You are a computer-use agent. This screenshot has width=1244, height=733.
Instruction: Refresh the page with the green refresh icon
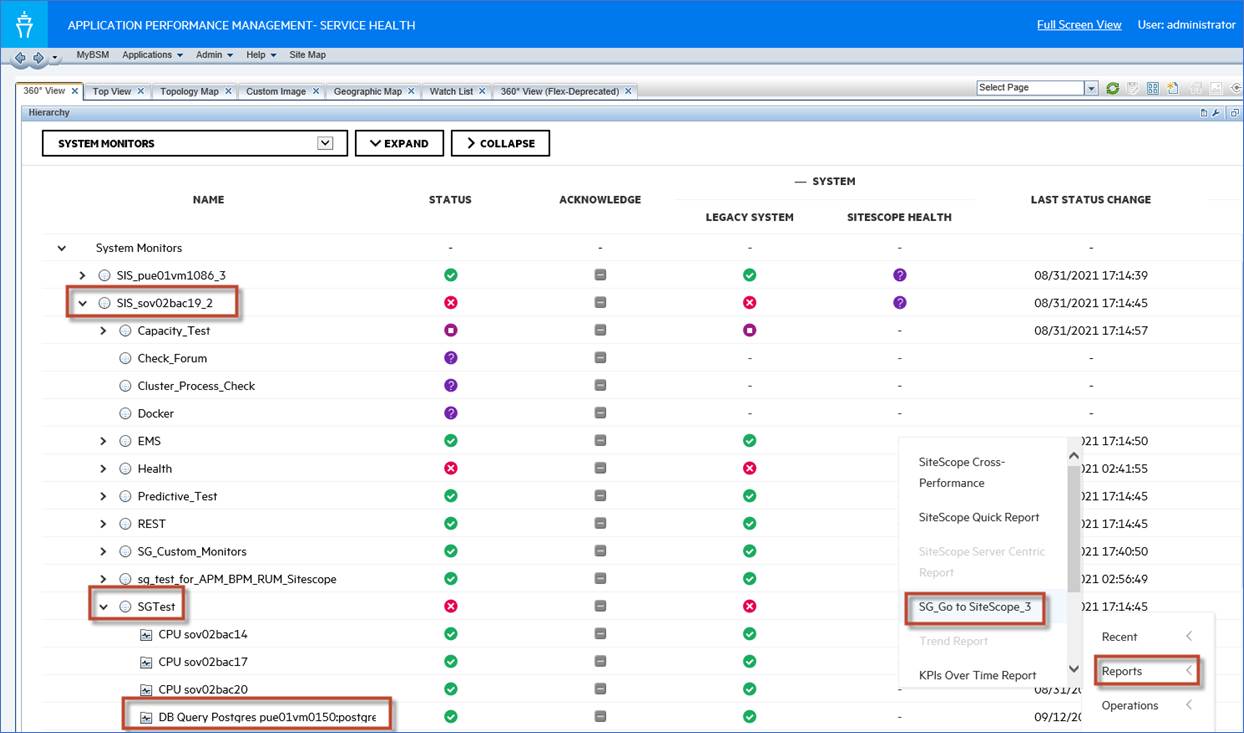(1112, 88)
